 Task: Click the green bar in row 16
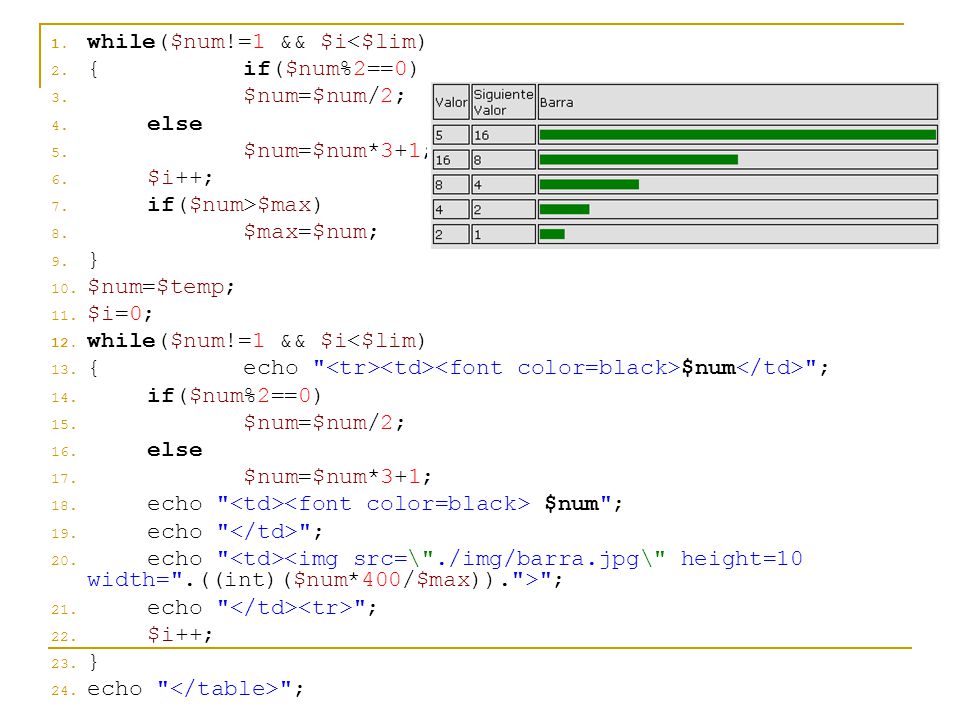(639, 160)
